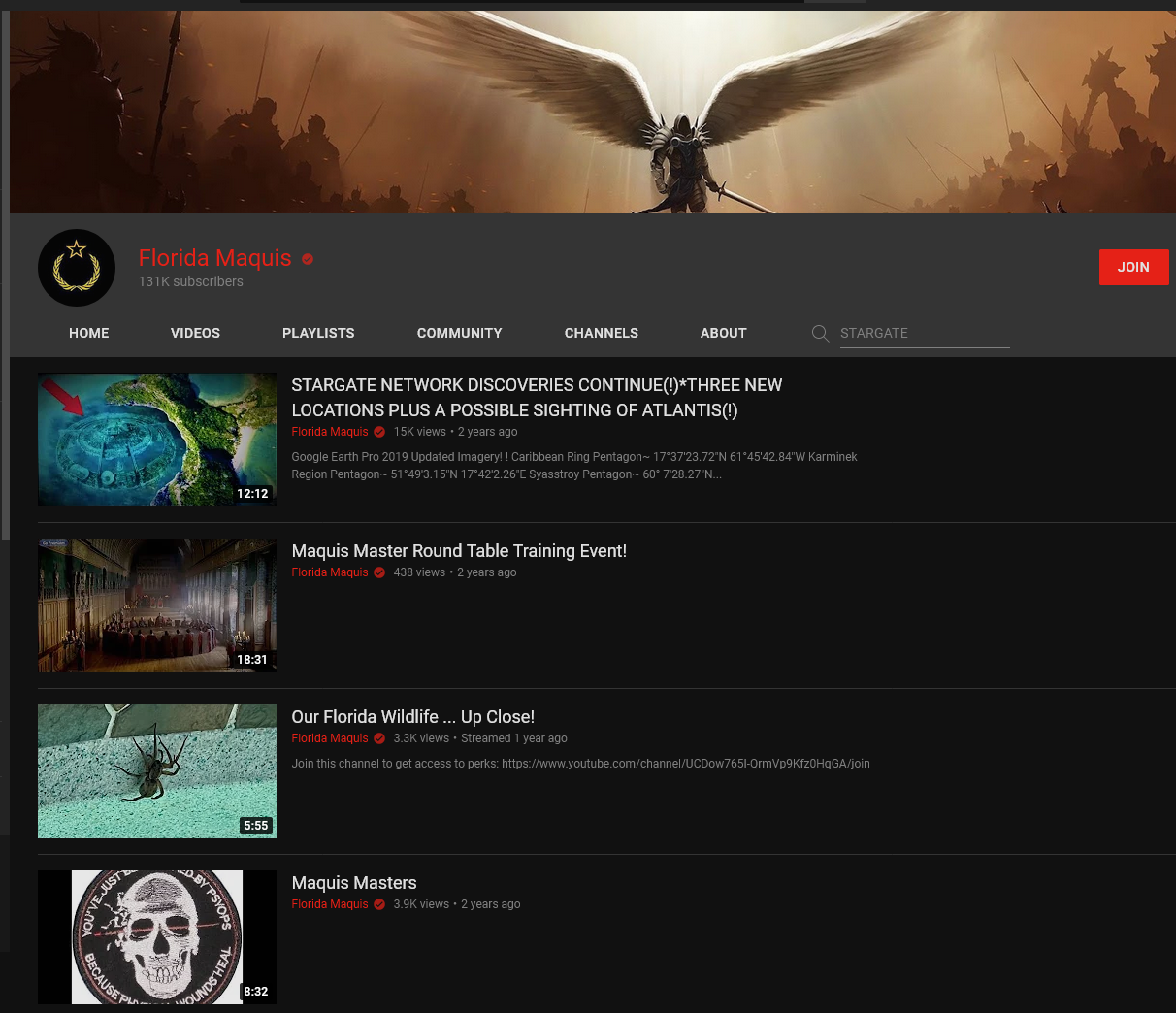Screen dimensions: 1176x1013
Task: Open the Atlantis ring thumbnail with red arrow
Action: [x=157, y=440]
